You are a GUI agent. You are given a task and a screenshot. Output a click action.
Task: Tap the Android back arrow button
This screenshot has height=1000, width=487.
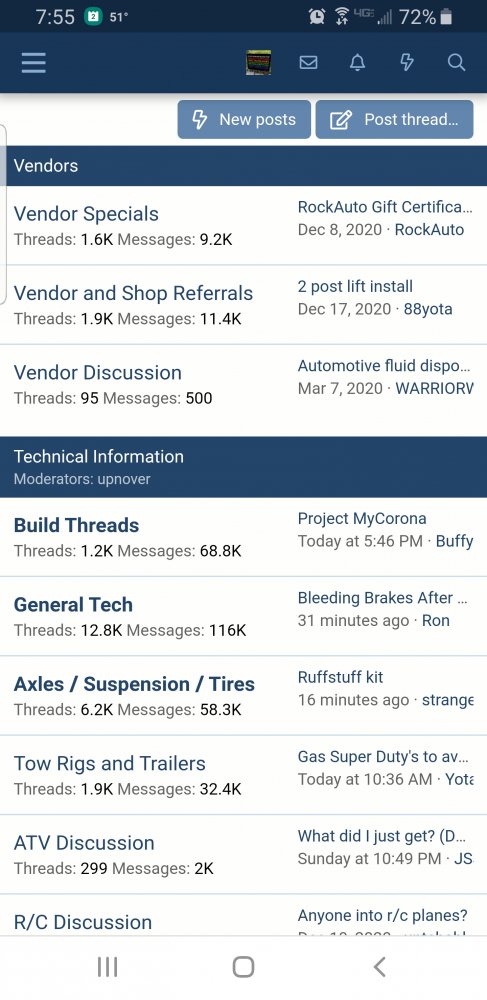[379, 967]
